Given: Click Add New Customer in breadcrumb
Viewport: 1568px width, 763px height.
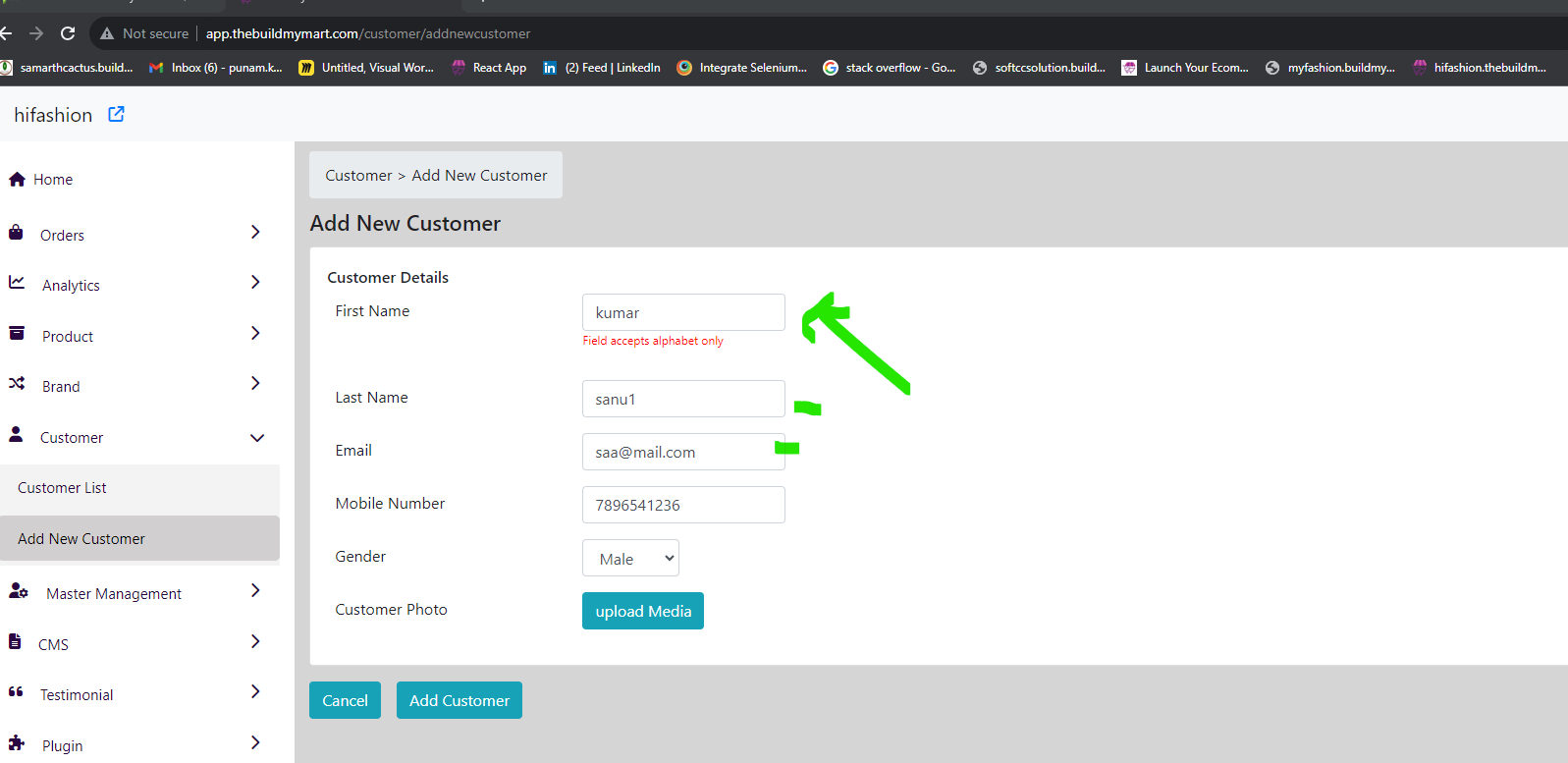Looking at the screenshot, I should click(x=479, y=175).
